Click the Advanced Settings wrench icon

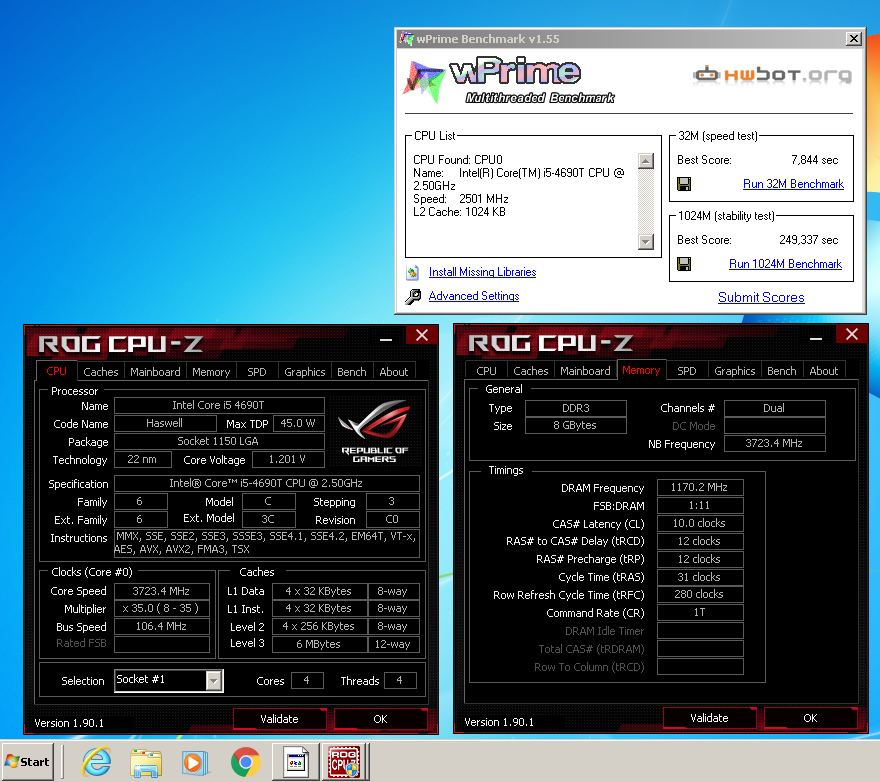point(413,296)
